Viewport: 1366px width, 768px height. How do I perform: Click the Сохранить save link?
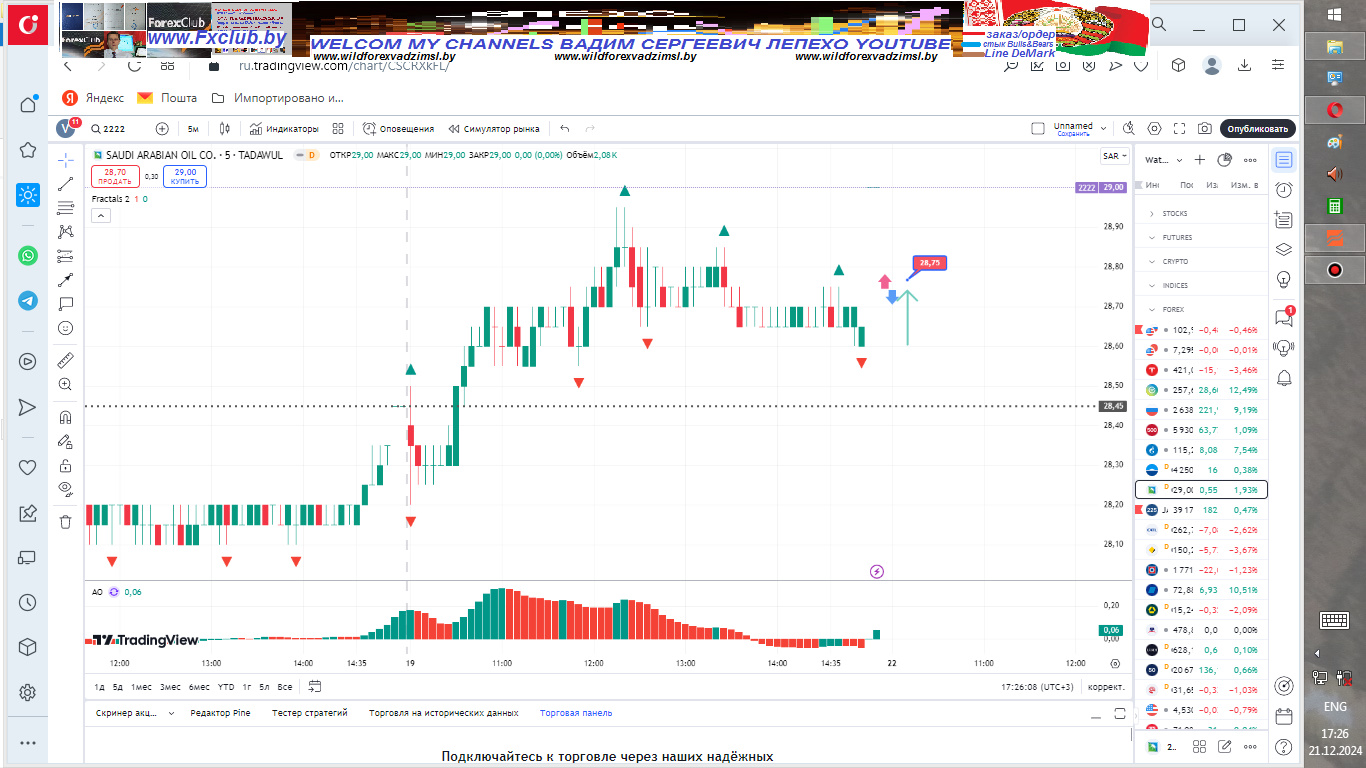[x=1073, y=134]
